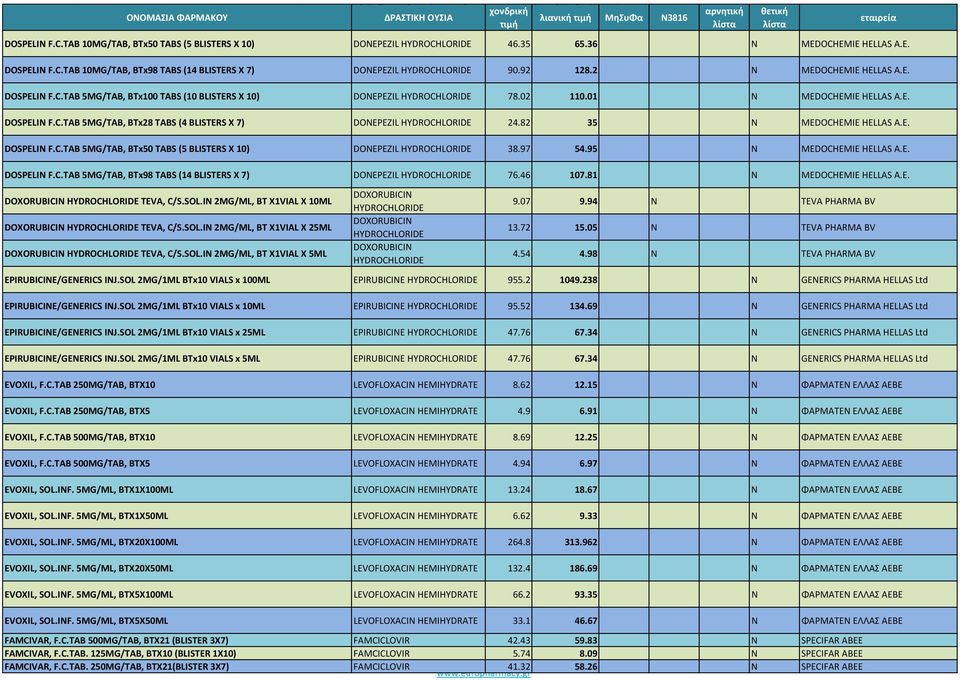
Task: Select retail price 4.98
Action: pos(588,254)
